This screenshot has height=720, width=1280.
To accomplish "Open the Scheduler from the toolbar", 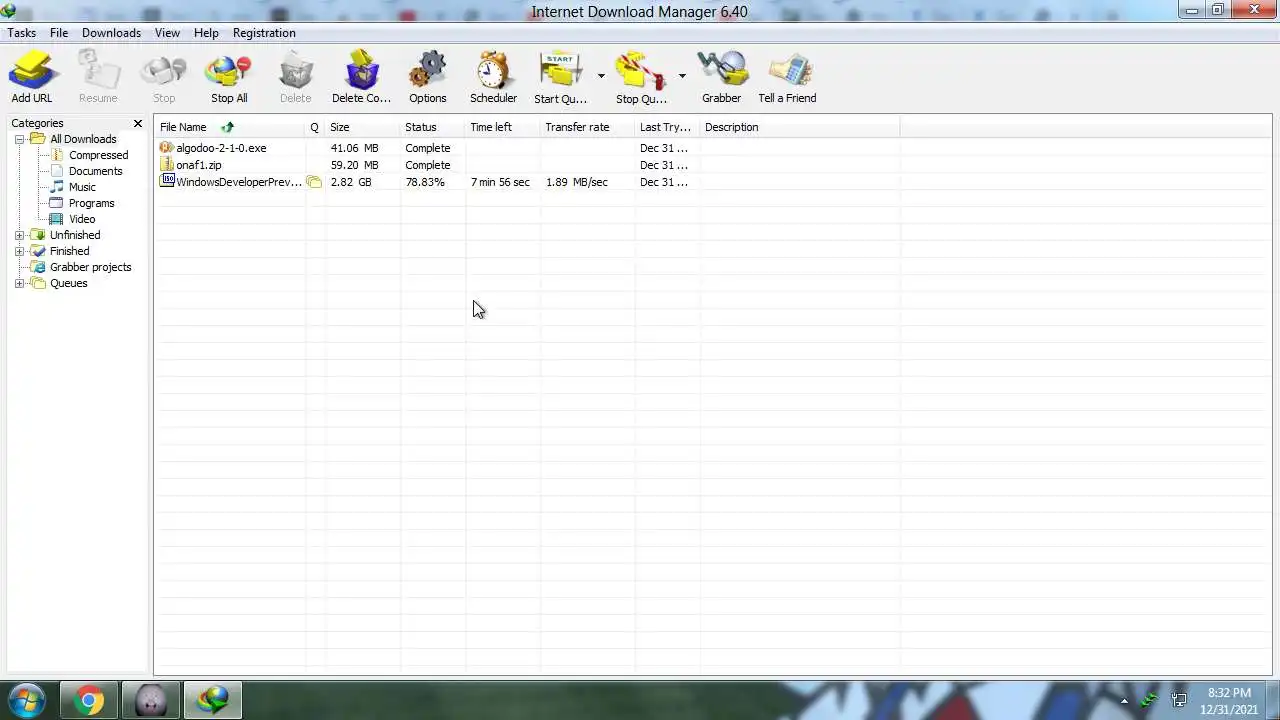I will click(x=493, y=77).
